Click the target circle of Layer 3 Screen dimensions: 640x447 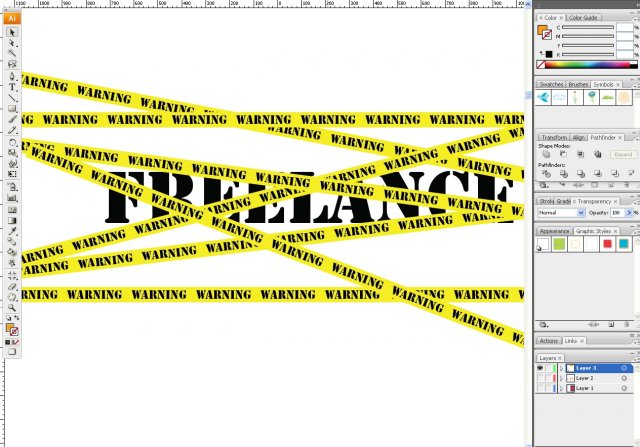pos(624,368)
